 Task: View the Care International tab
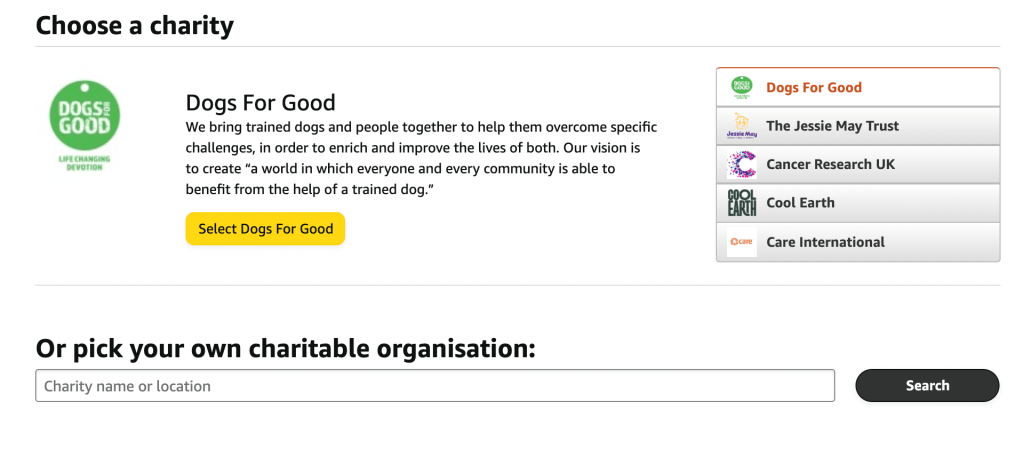pos(825,242)
